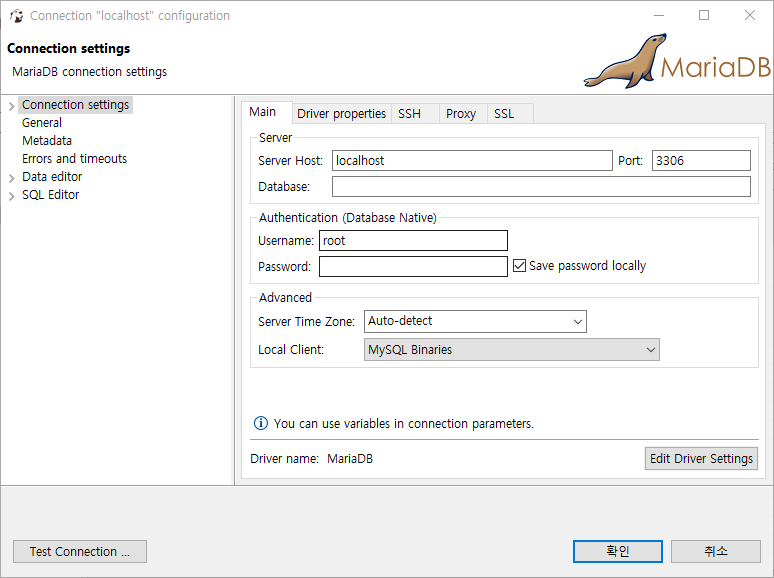
Task: Select SQL Editor in the tree
Action: tap(51, 194)
